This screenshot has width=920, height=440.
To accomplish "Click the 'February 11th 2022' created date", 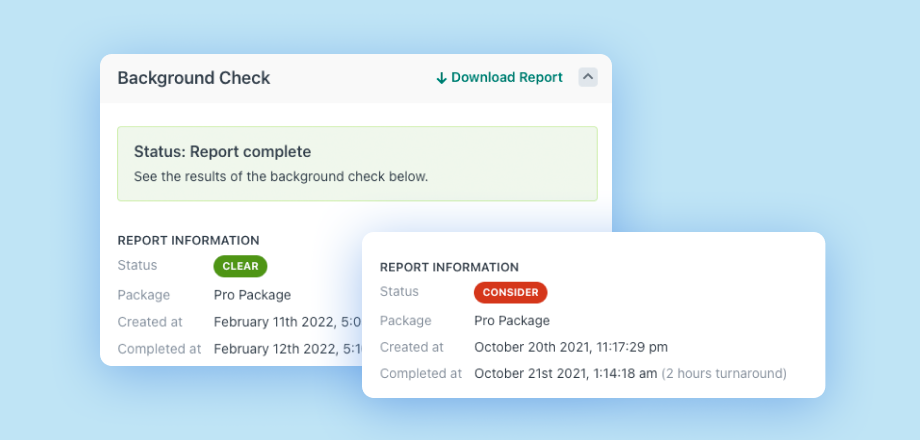I will (286, 322).
